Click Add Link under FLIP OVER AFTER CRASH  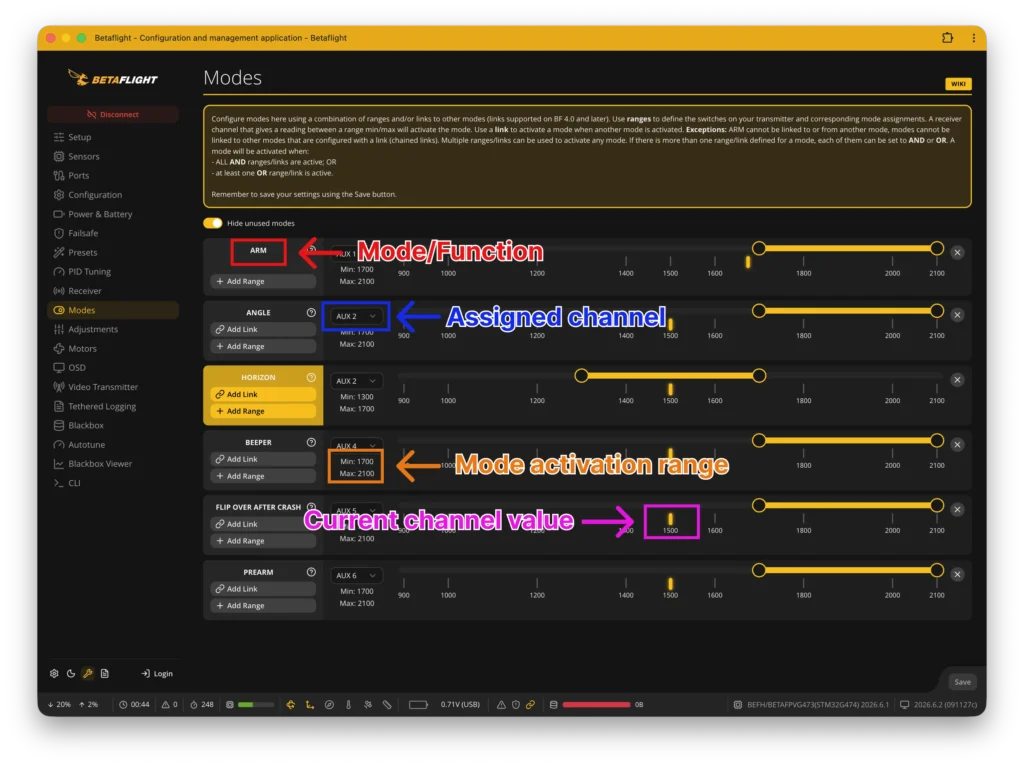click(263, 524)
